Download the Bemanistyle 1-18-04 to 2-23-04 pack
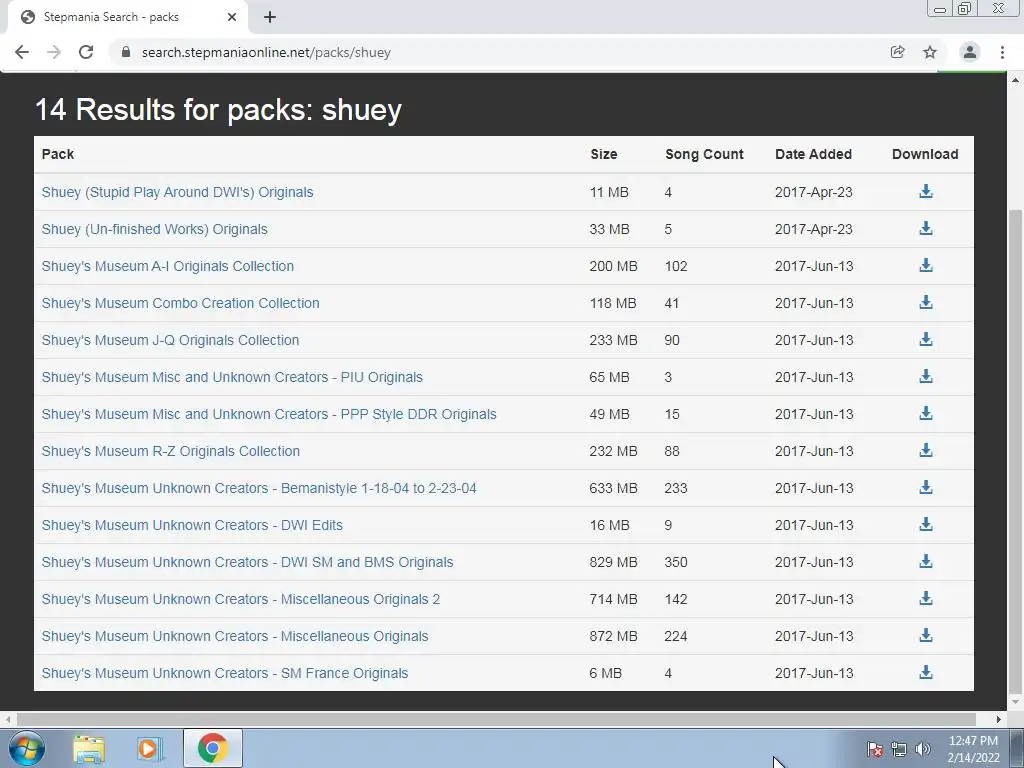 tap(925, 487)
